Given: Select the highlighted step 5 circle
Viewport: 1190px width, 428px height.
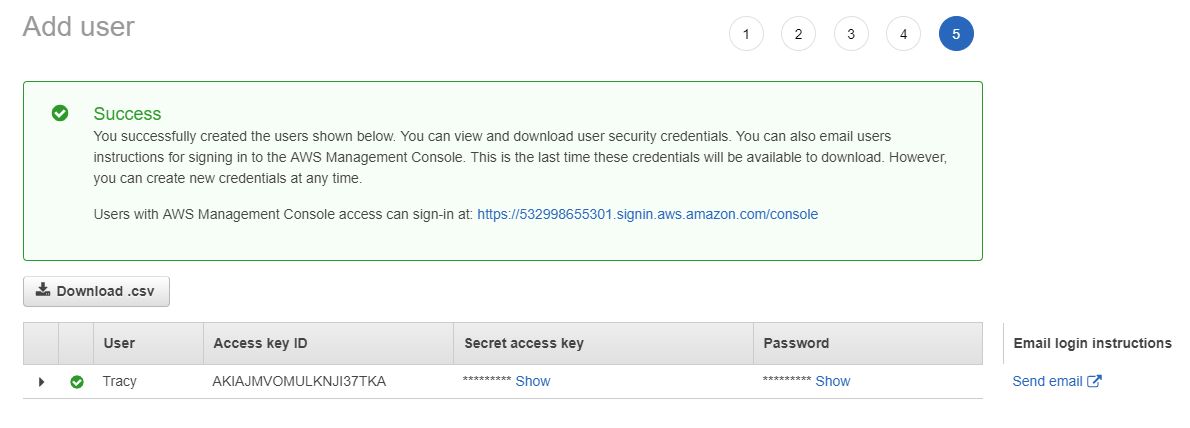Looking at the screenshot, I should pos(956,34).
